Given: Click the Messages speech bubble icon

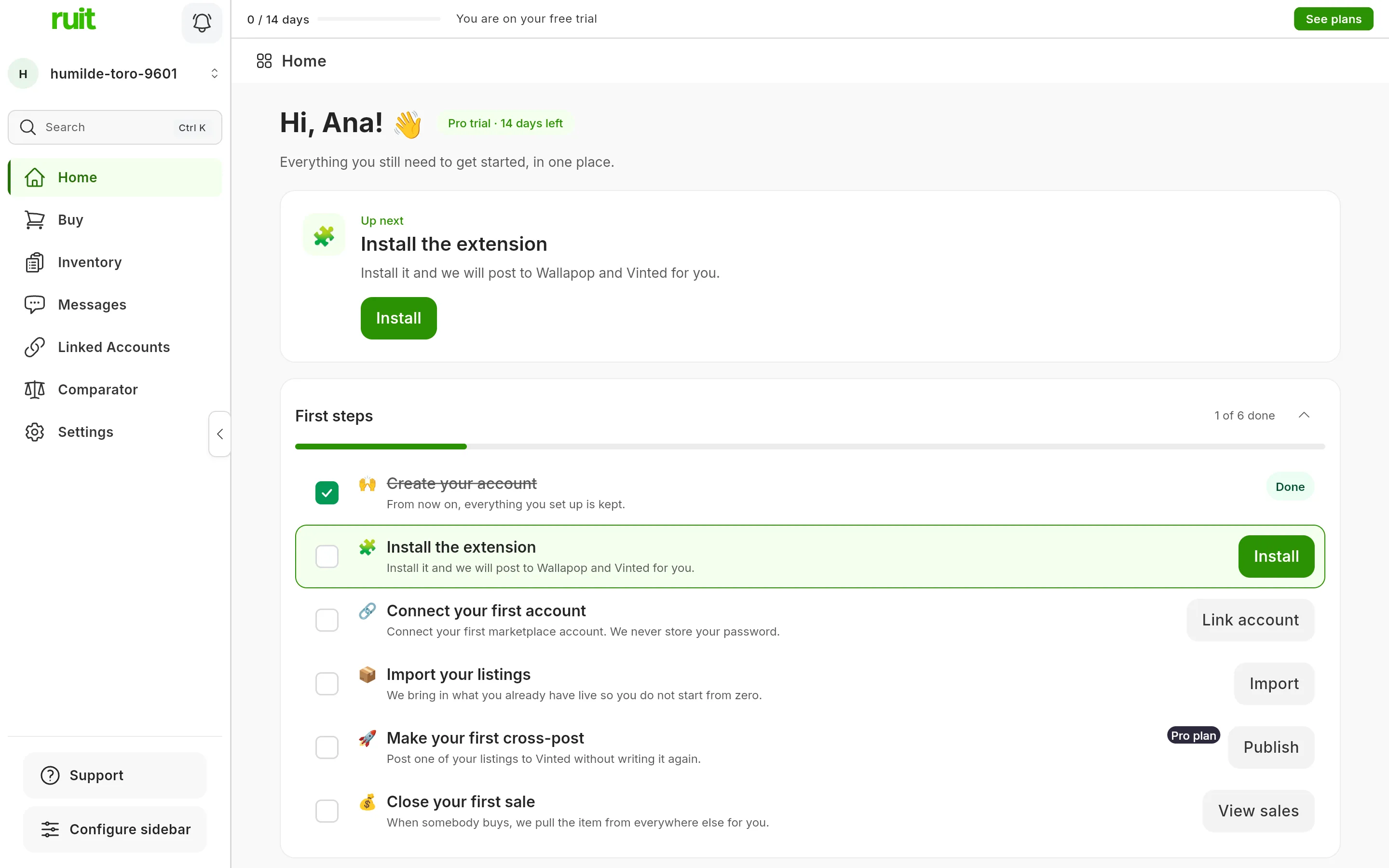Looking at the screenshot, I should pos(34,305).
